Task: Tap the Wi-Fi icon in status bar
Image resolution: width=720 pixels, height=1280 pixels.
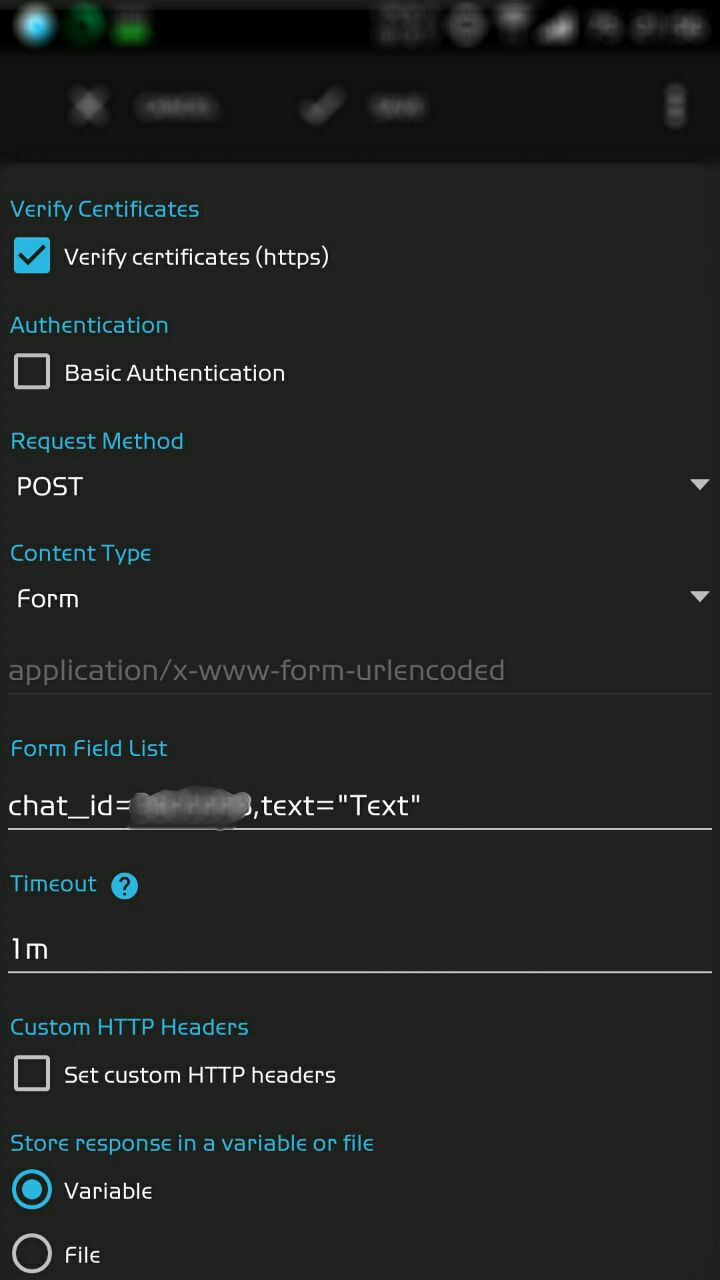Action: coord(514,26)
